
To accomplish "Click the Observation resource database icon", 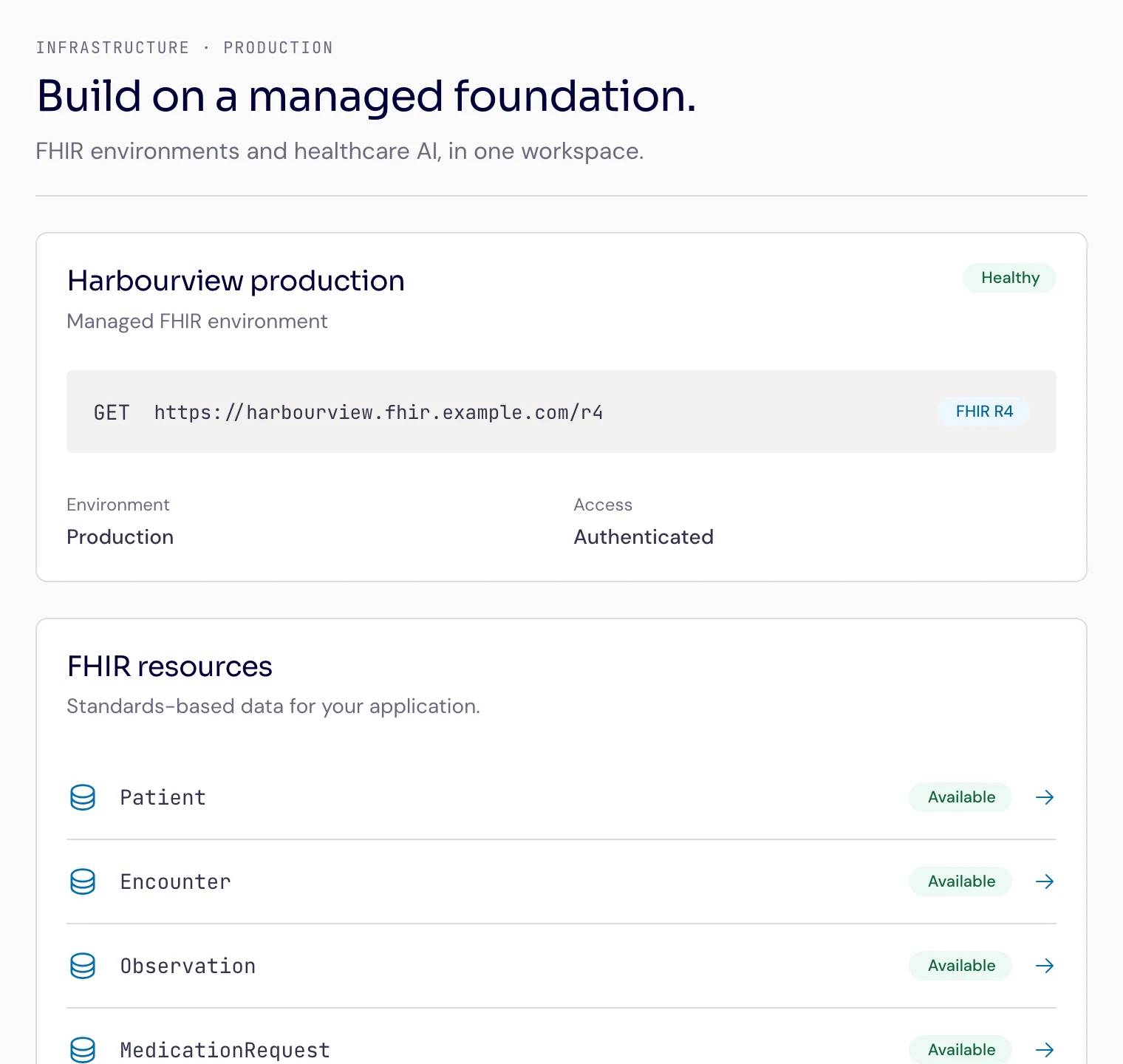I will [83, 966].
